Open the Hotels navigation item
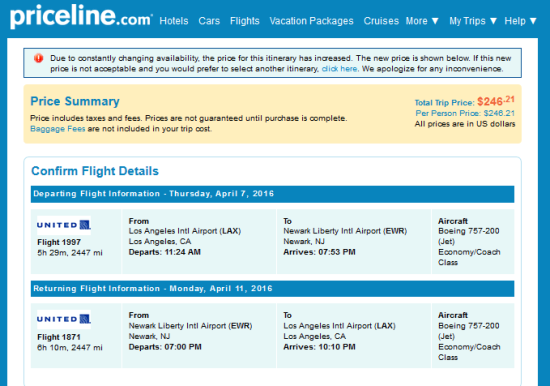This screenshot has height=386, width=550. click(x=174, y=21)
